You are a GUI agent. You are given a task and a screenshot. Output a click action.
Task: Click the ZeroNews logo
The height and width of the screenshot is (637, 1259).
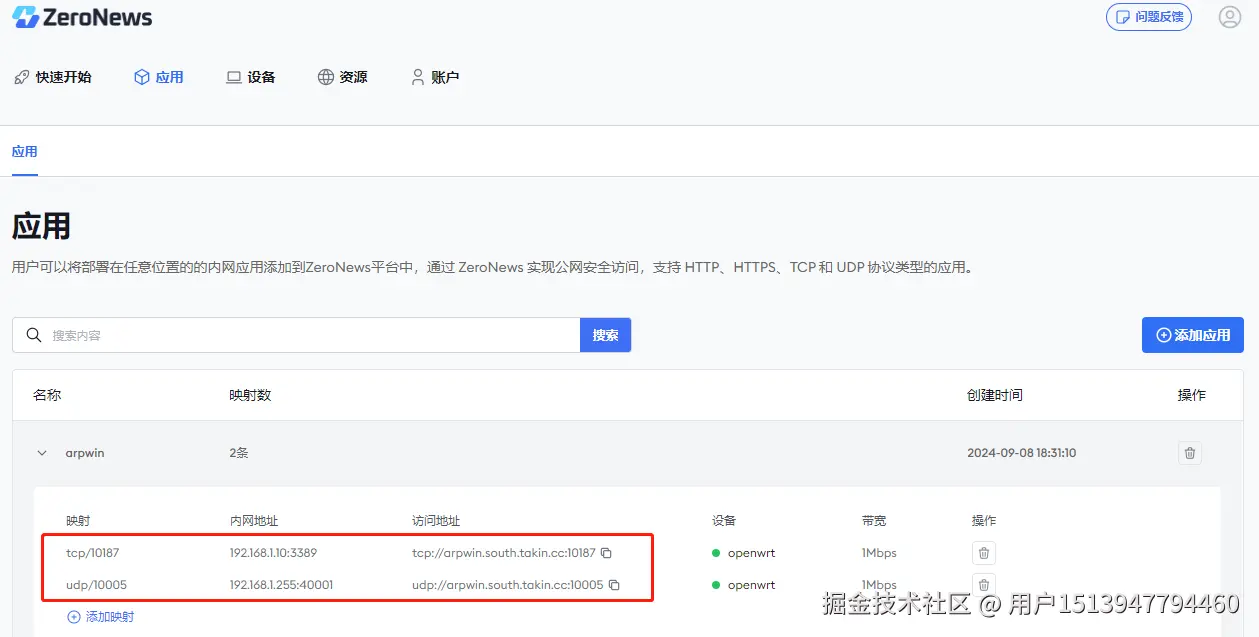[x=82, y=17]
